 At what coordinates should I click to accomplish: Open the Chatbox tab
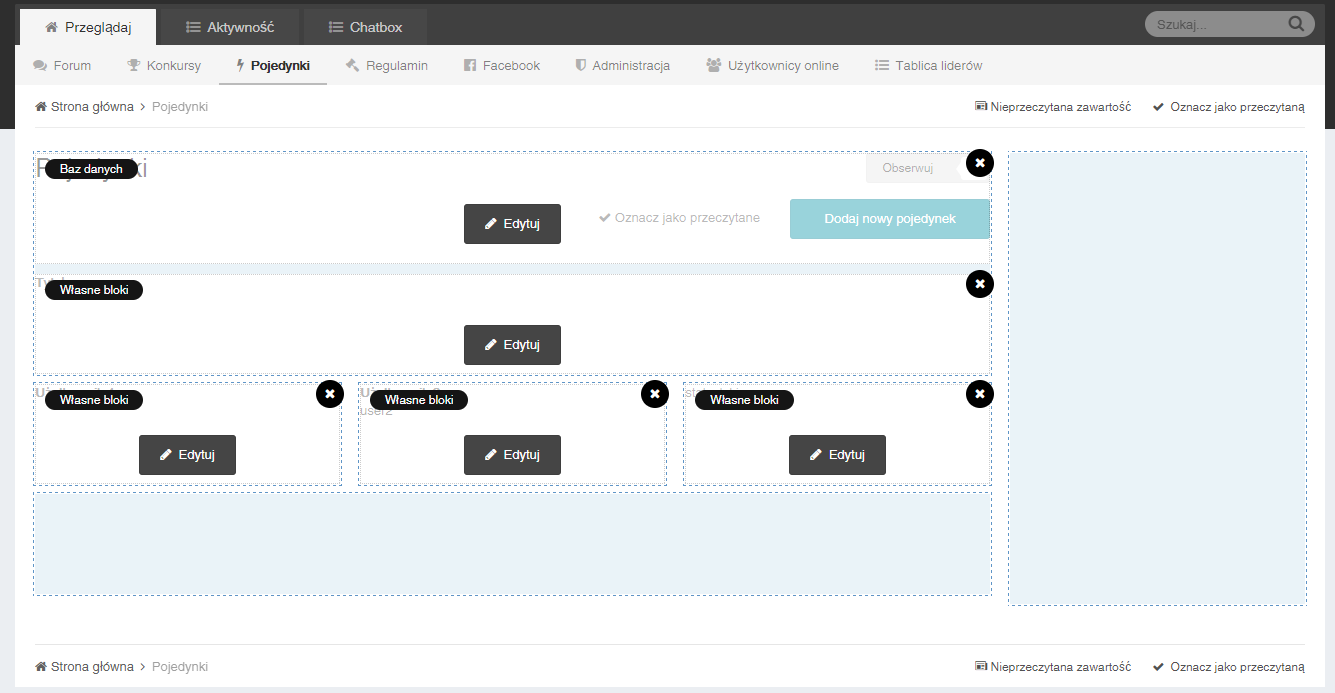click(x=365, y=27)
